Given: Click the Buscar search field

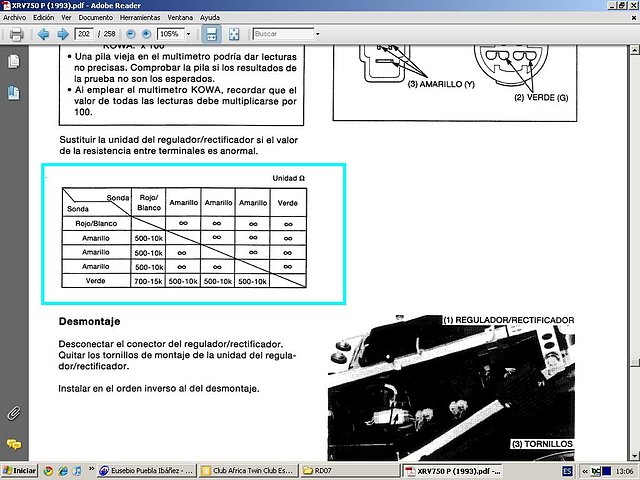Looking at the screenshot, I should pyautogui.click(x=283, y=34).
